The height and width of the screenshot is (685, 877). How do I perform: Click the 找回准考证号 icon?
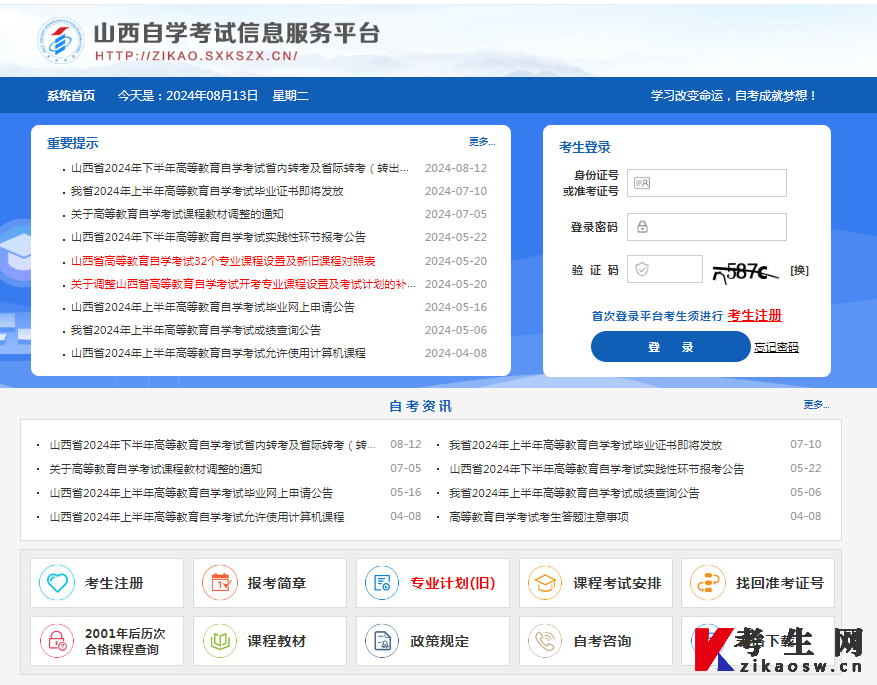point(707,583)
